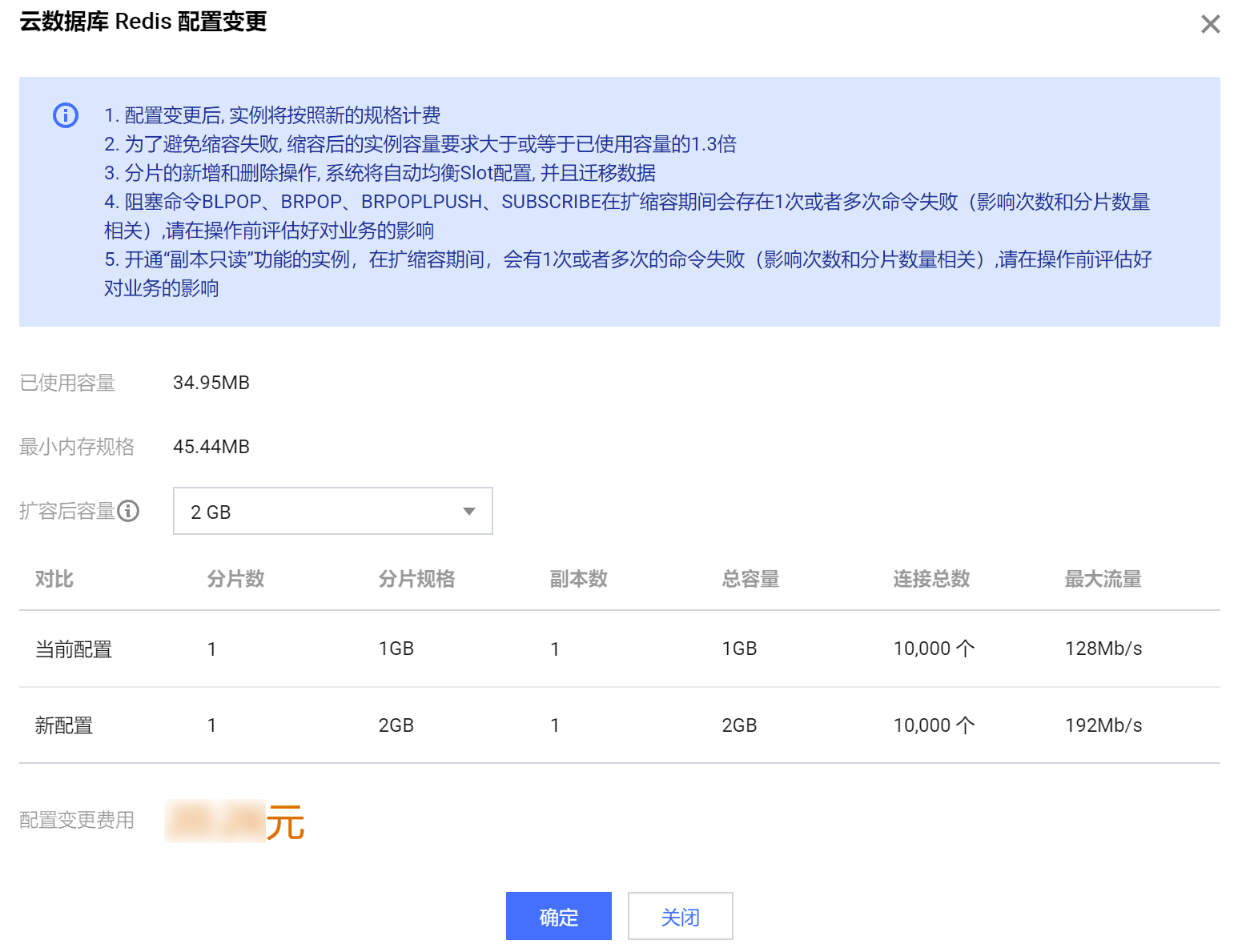Click the 当前配置 row label
Screen dimensions: 1242x952
(x=74, y=649)
